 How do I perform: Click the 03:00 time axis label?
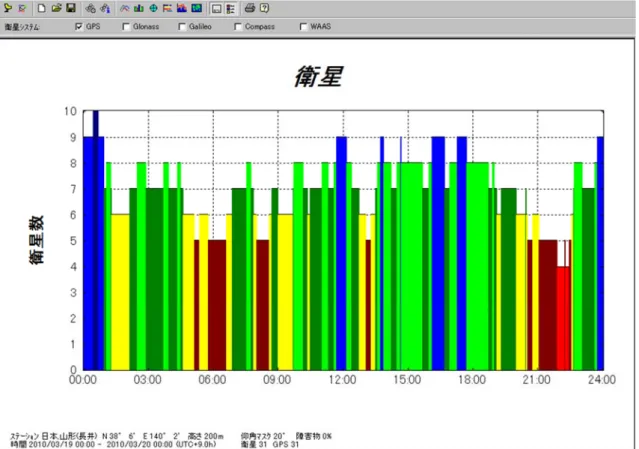pos(148,380)
